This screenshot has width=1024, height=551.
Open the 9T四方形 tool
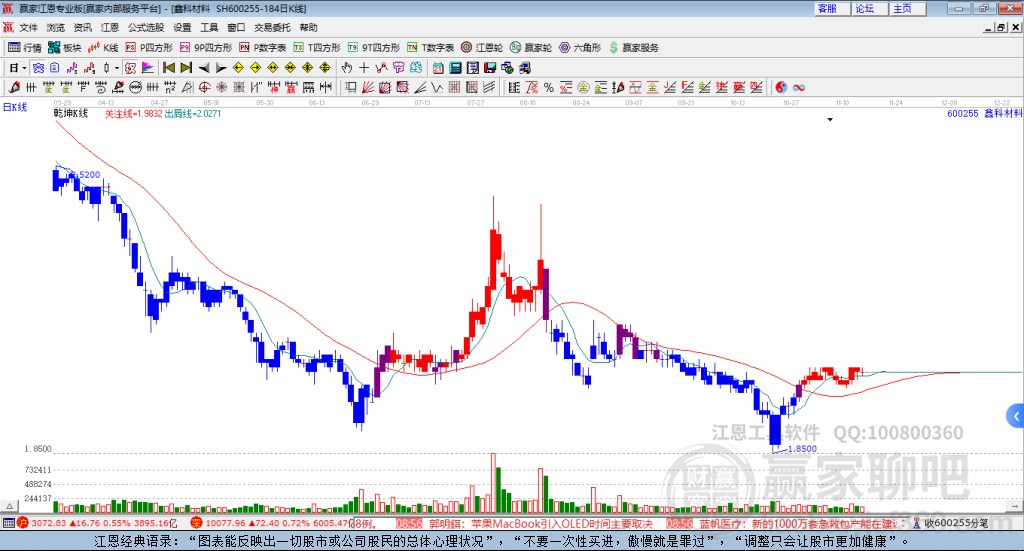pyautogui.click(x=374, y=48)
